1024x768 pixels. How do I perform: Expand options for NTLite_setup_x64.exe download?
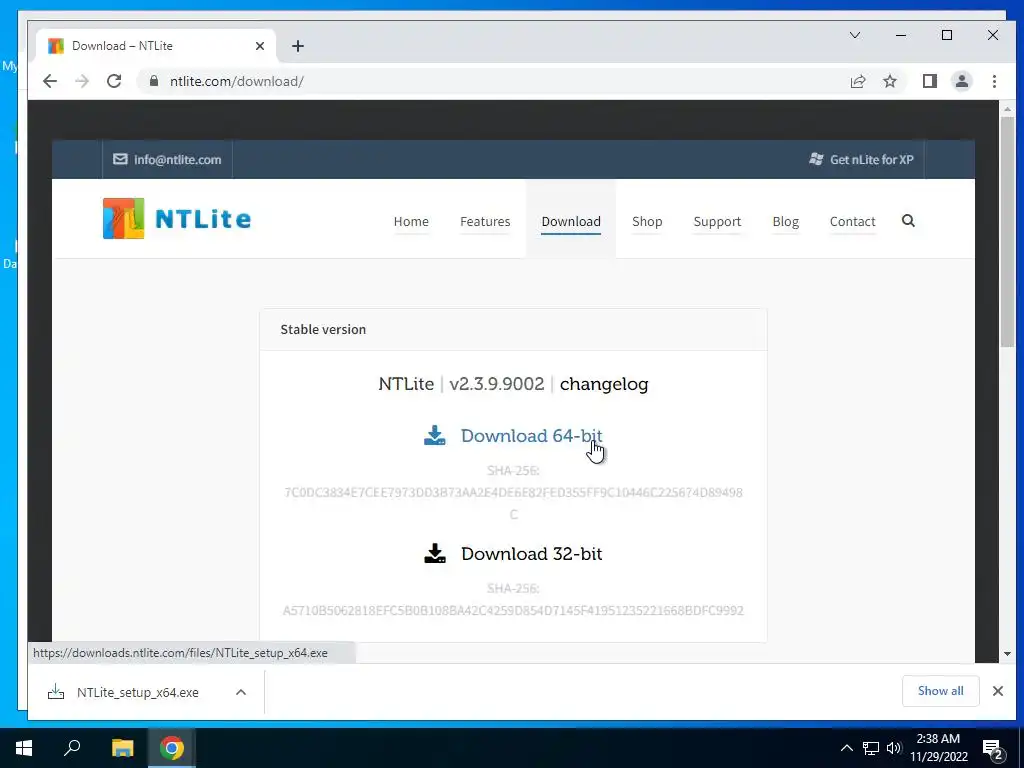[241, 692]
